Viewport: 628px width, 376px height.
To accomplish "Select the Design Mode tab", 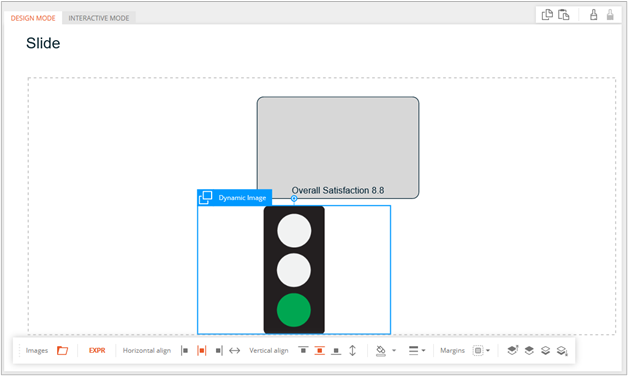I will click(x=33, y=18).
